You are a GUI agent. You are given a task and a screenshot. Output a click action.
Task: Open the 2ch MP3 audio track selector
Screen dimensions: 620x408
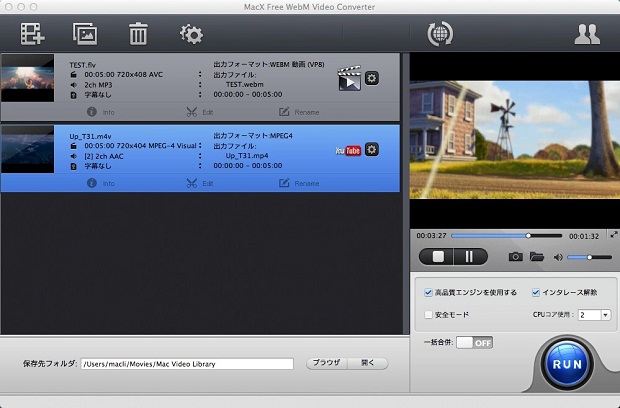[x=200, y=85]
